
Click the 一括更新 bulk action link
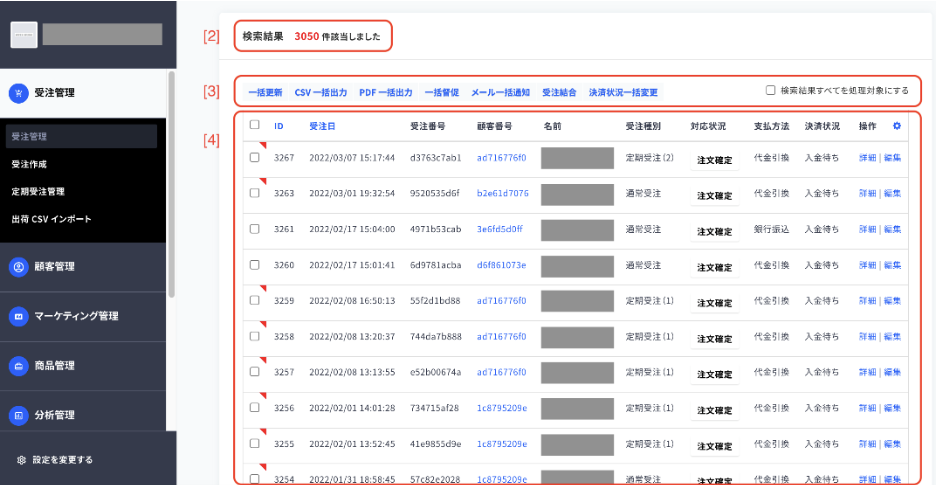click(265, 93)
